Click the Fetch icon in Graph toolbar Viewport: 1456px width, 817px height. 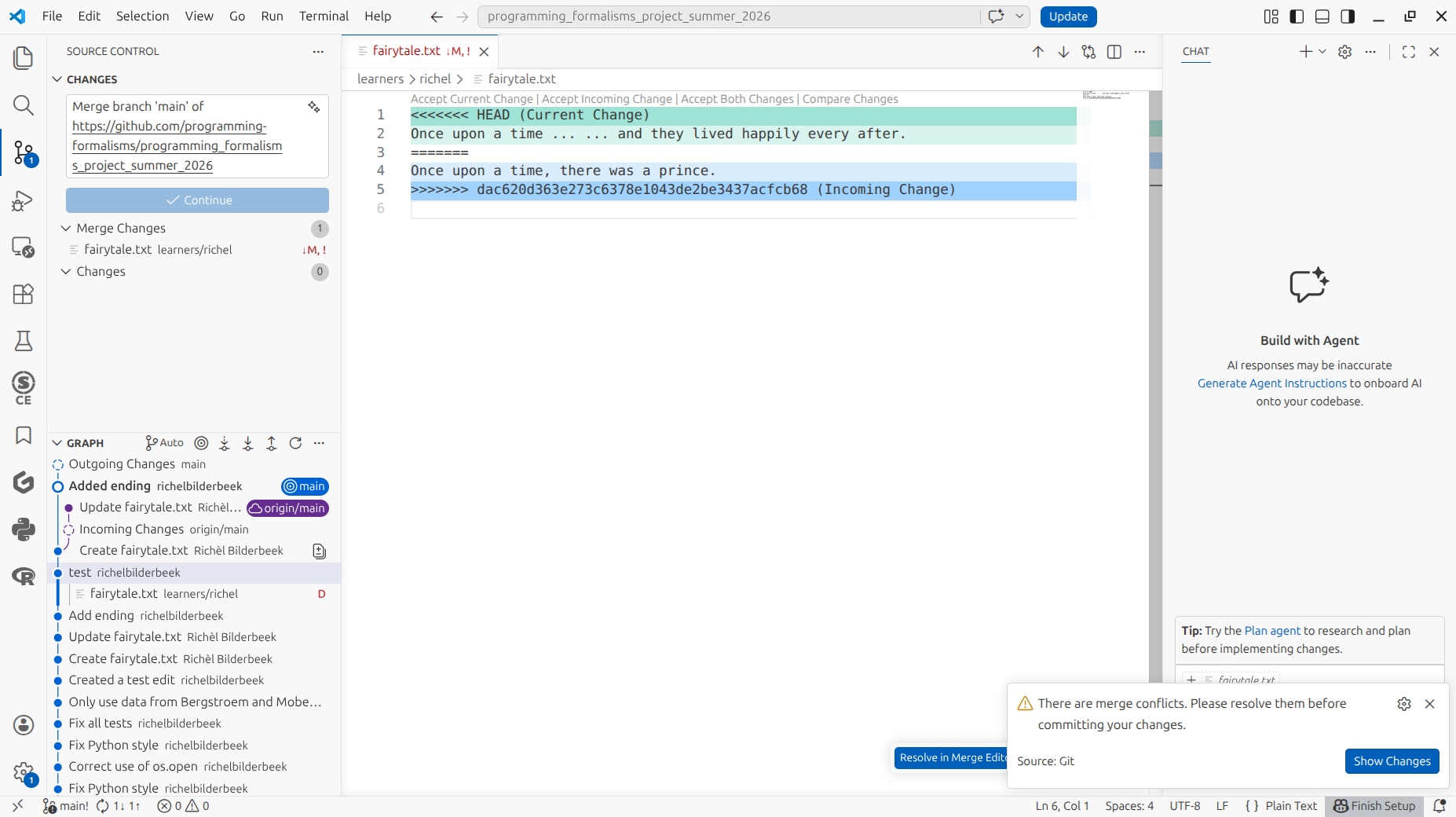click(x=225, y=443)
